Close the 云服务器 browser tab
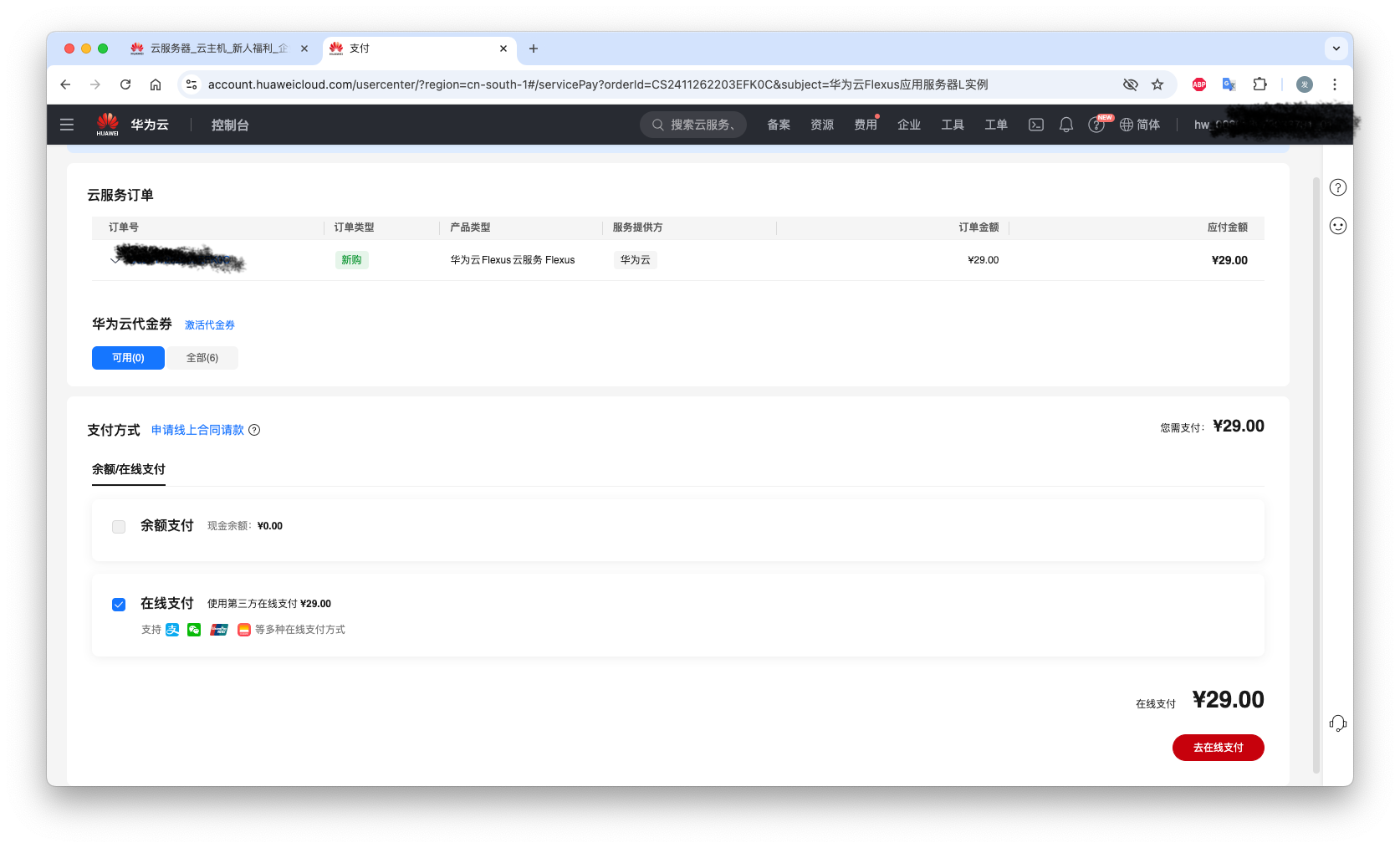Image resolution: width=1400 pixels, height=848 pixels. point(304,49)
